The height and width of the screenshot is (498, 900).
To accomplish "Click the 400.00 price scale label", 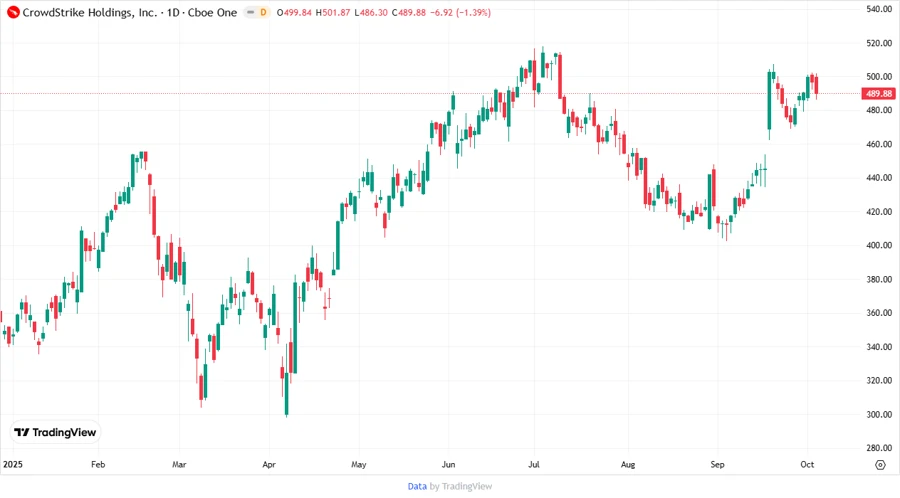I will pos(878,245).
